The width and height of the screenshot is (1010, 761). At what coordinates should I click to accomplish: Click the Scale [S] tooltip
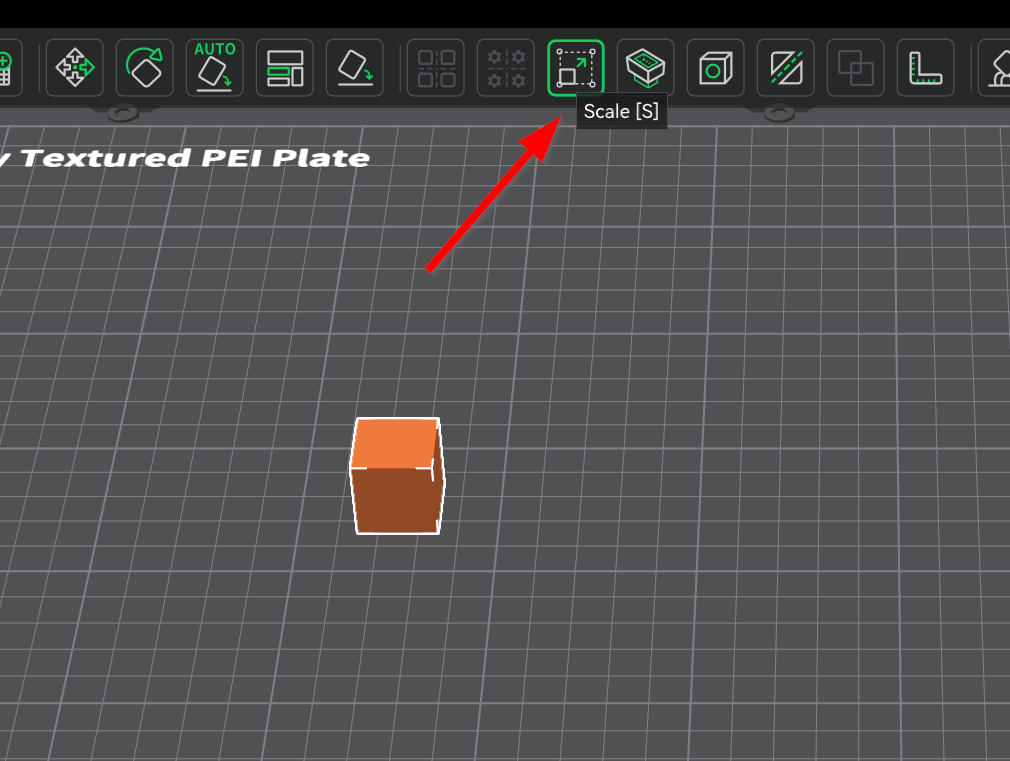[621, 111]
